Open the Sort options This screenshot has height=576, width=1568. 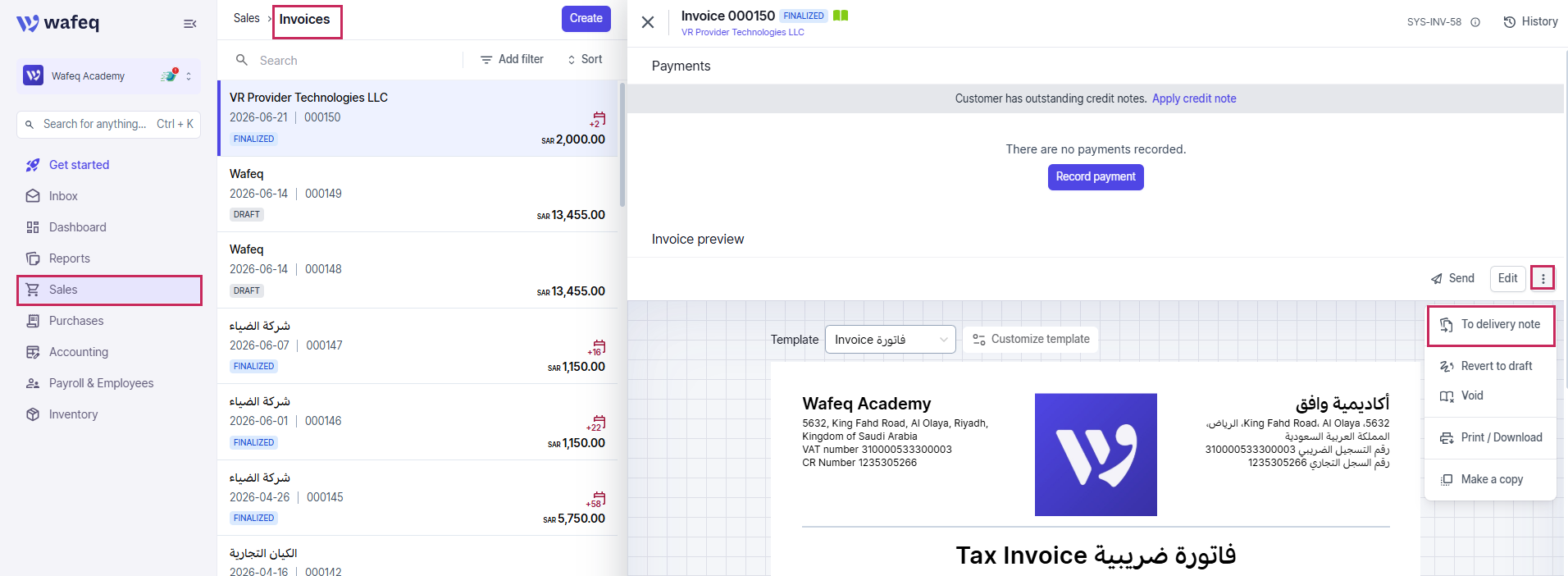[x=585, y=59]
